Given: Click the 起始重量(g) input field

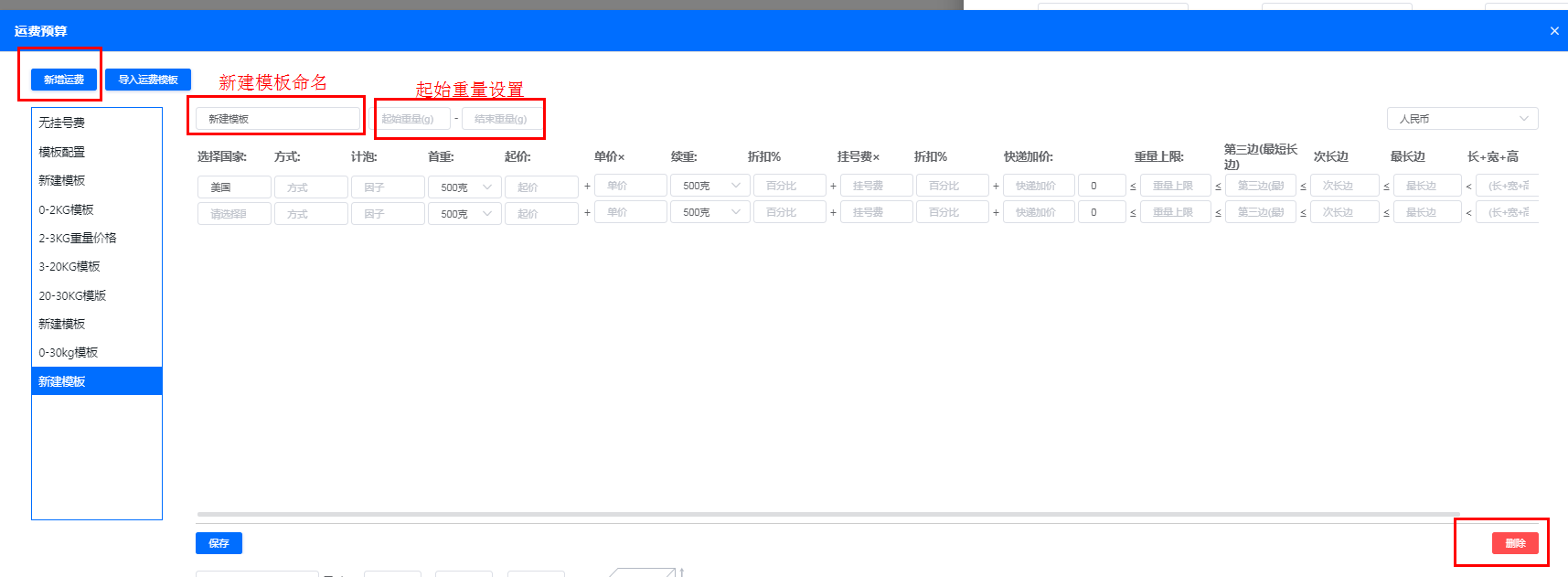Looking at the screenshot, I should [x=413, y=119].
